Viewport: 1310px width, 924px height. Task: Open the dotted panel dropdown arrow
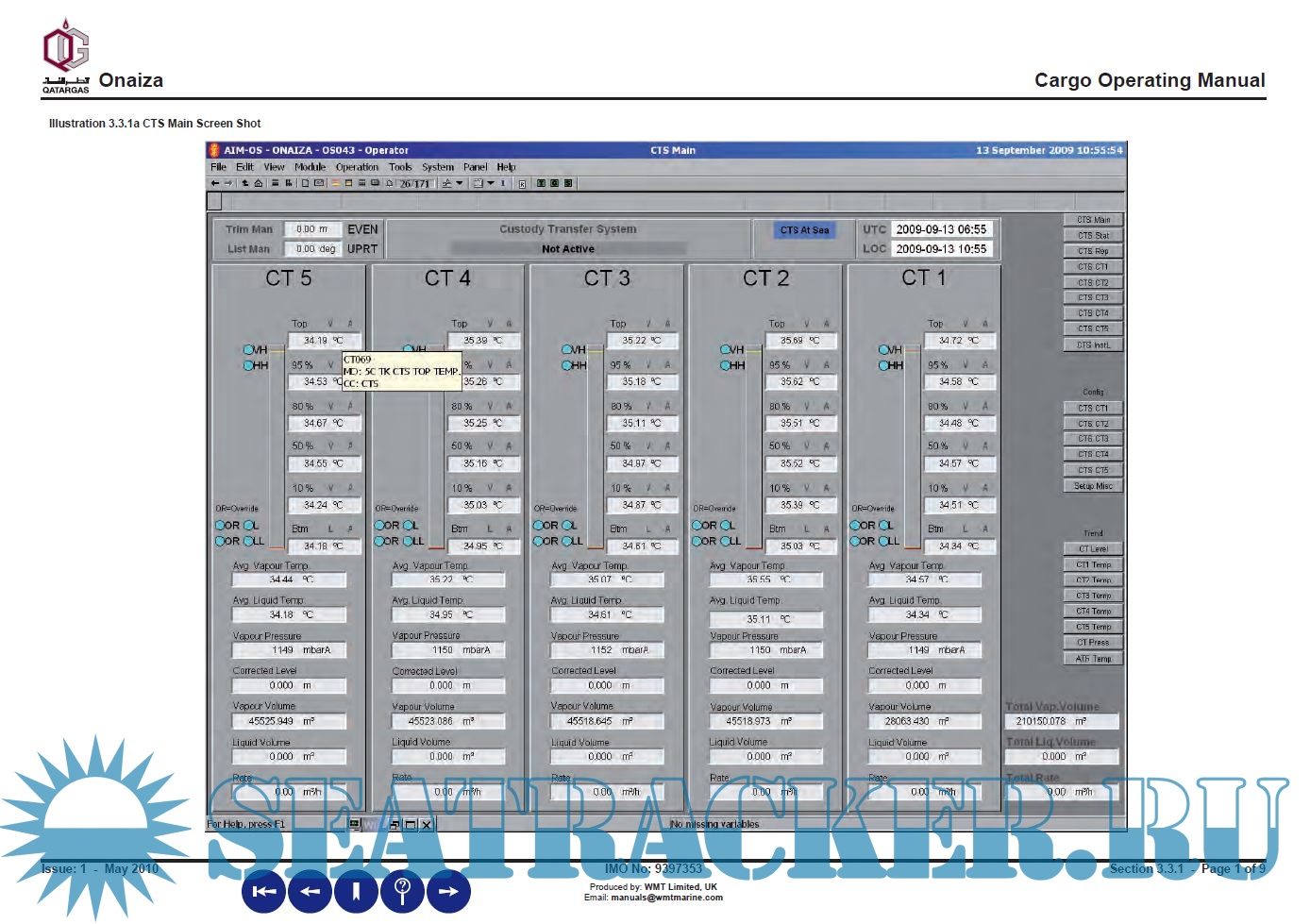tap(491, 183)
